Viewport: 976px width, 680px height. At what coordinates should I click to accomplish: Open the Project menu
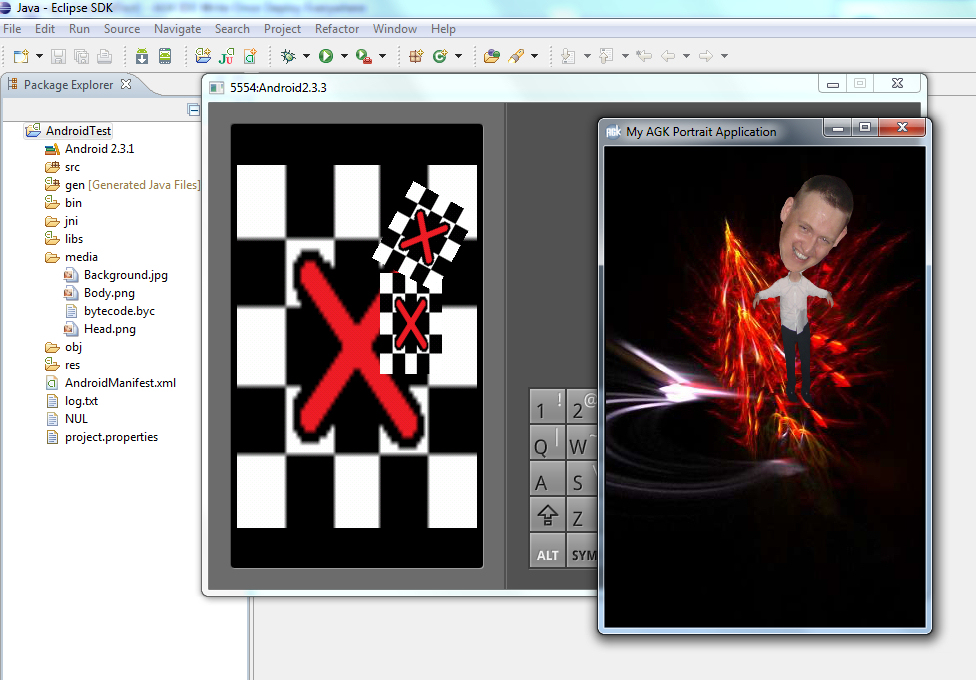282,29
